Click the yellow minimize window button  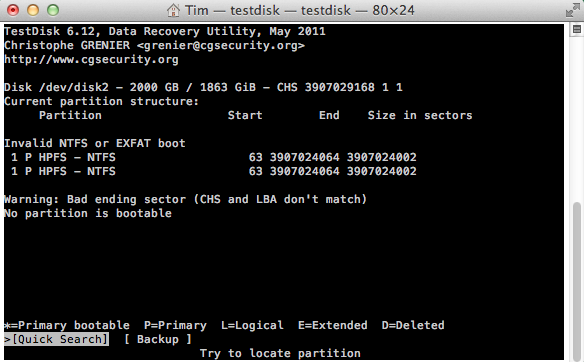[33, 10]
